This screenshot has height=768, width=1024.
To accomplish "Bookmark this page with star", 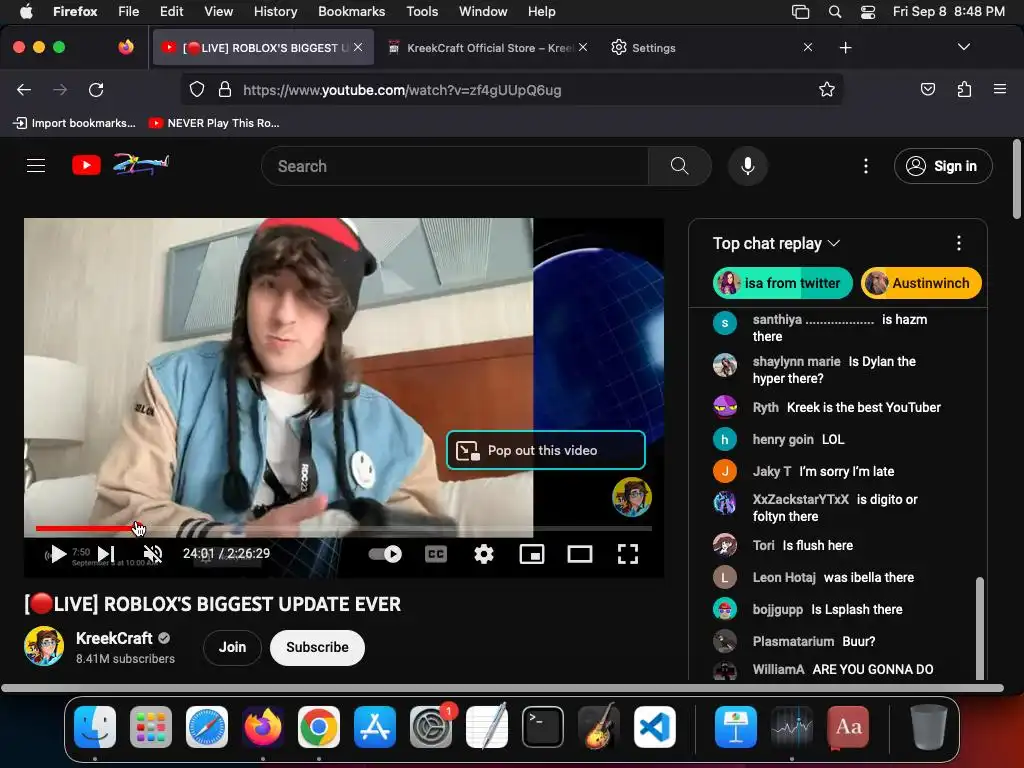I will pos(827,89).
